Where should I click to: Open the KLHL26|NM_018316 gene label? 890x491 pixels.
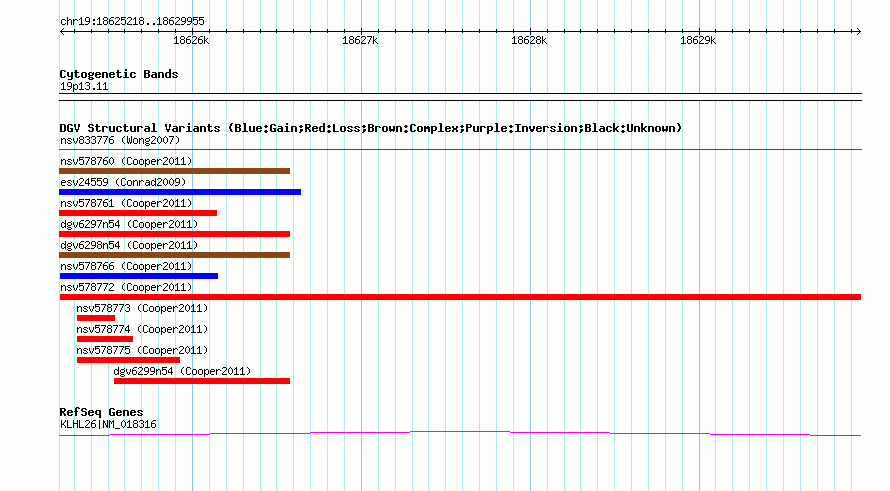point(108,425)
